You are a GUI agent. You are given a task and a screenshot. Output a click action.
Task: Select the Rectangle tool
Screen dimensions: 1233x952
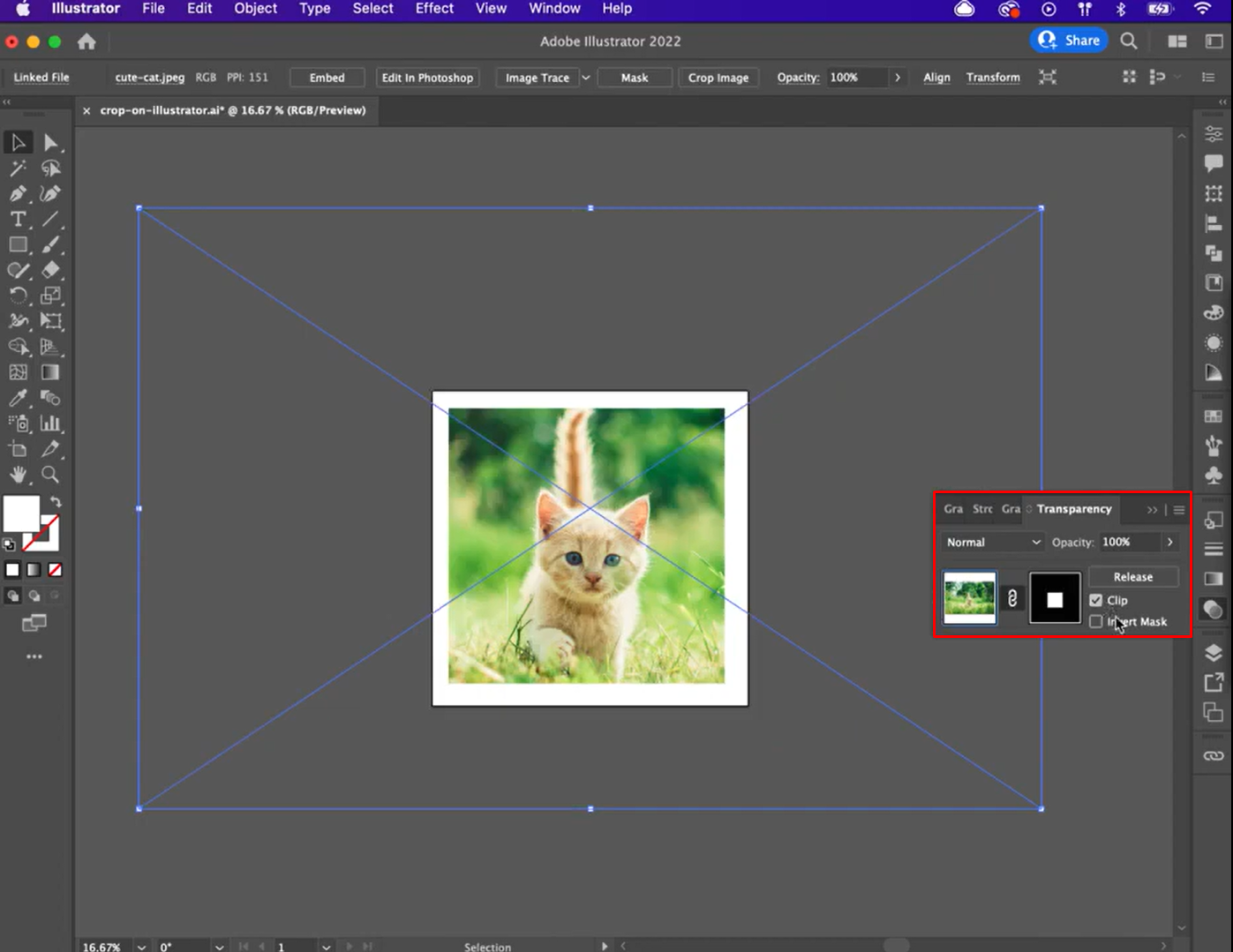coord(18,244)
